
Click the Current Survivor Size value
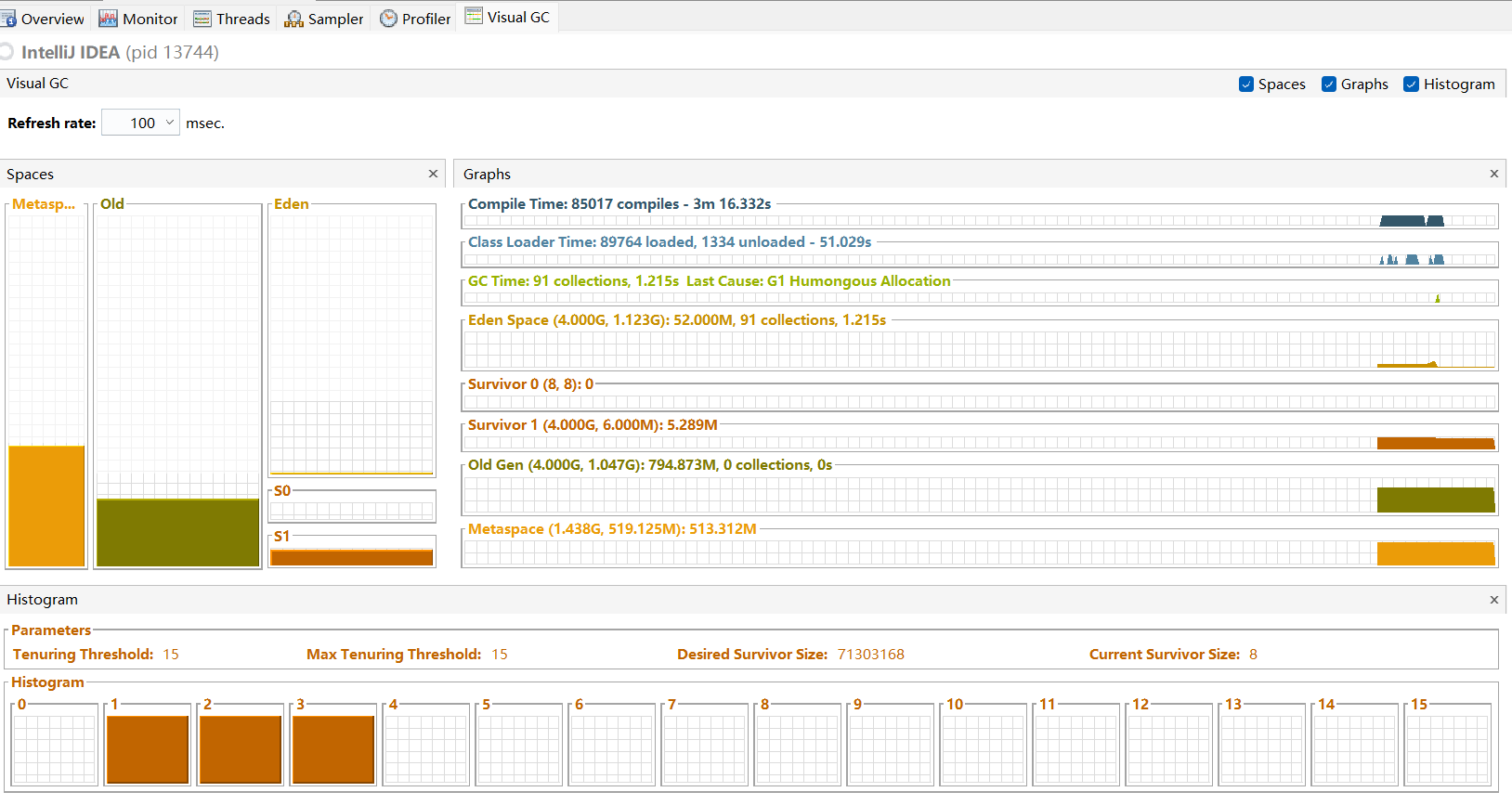click(x=1253, y=655)
